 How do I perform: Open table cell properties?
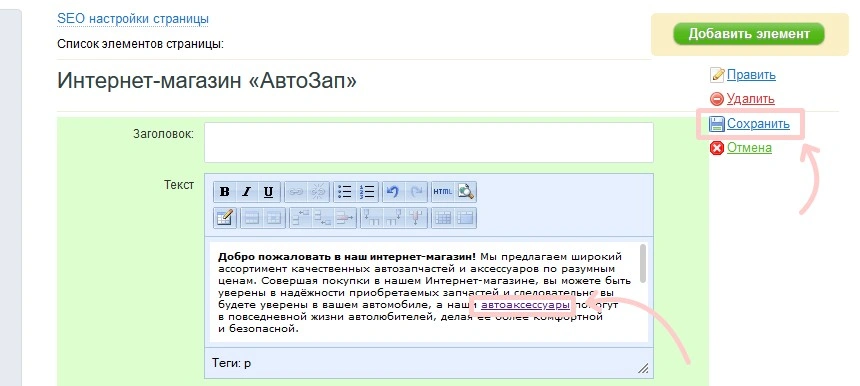click(274, 218)
